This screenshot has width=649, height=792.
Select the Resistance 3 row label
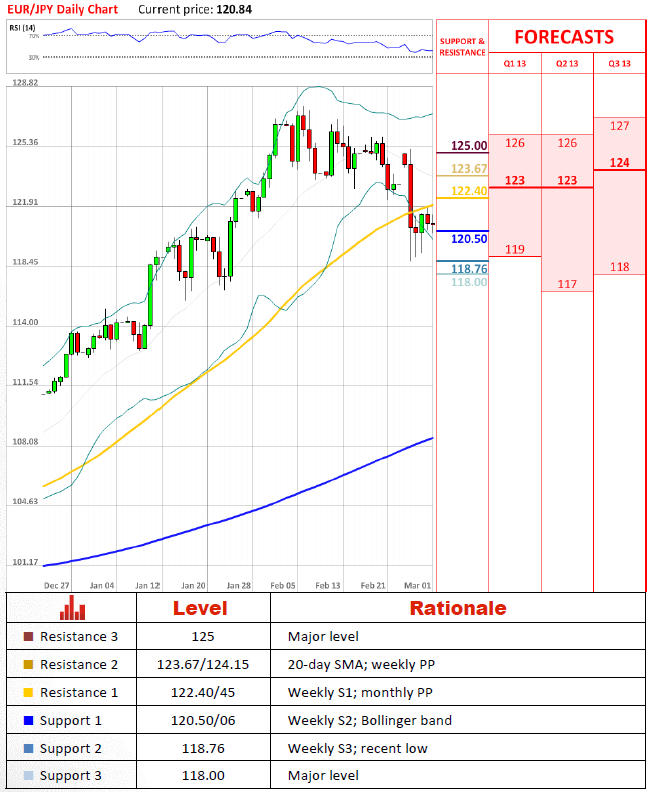coord(79,636)
